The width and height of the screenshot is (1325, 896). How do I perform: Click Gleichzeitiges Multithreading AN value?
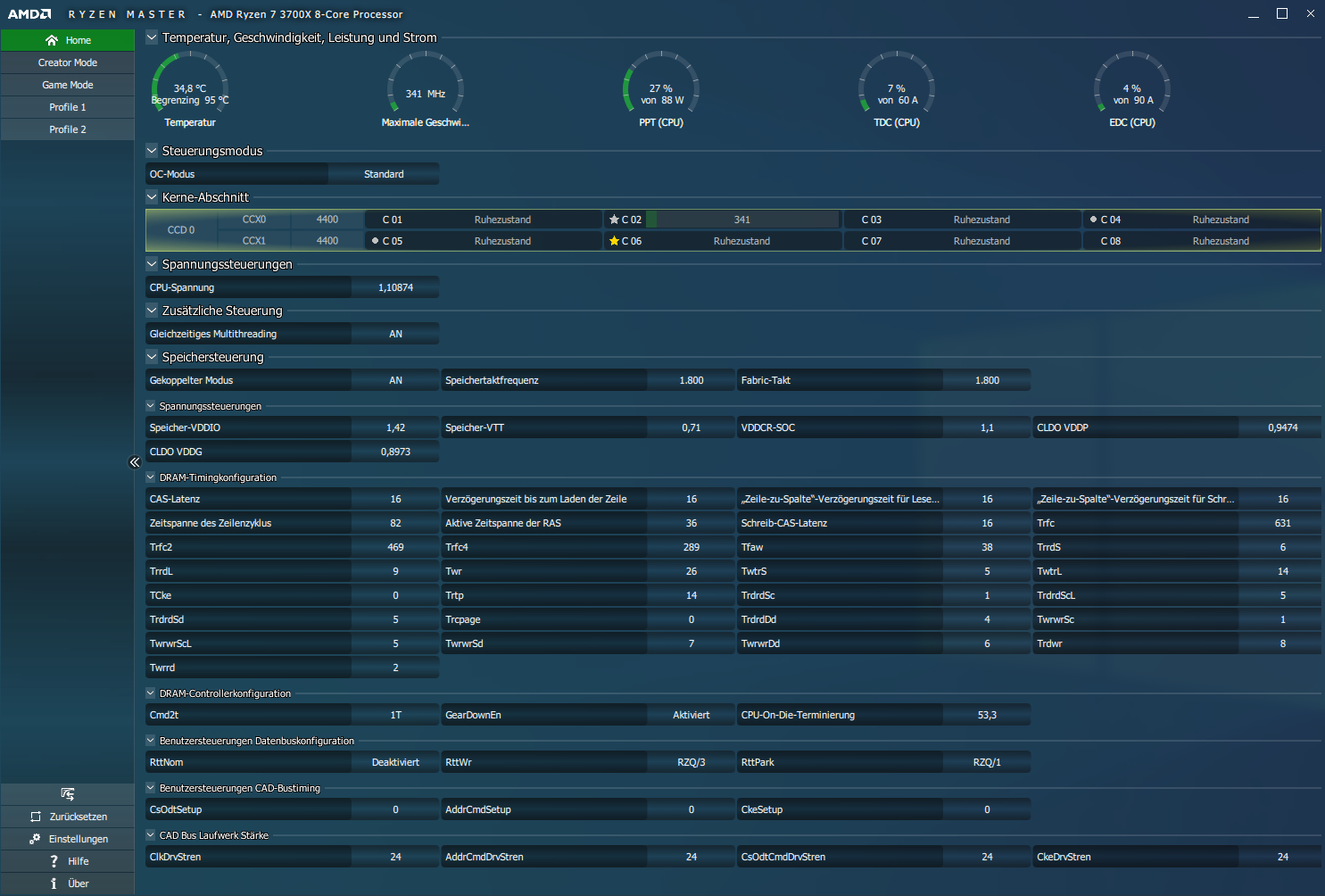395,334
